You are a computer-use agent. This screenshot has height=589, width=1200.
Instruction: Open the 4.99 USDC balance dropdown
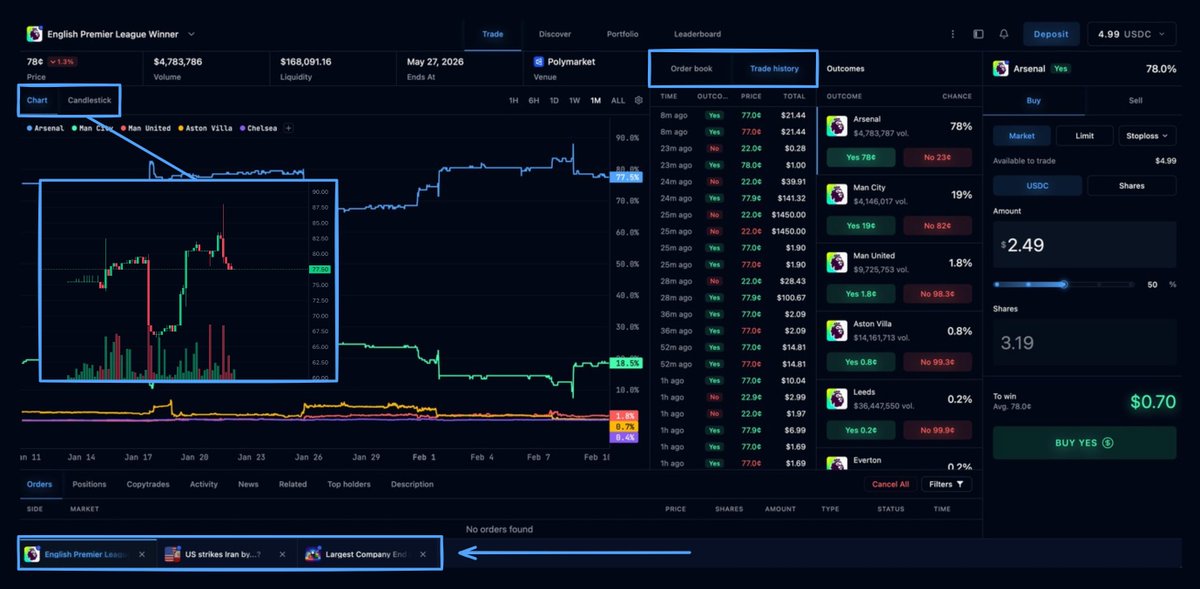(1133, 34)
